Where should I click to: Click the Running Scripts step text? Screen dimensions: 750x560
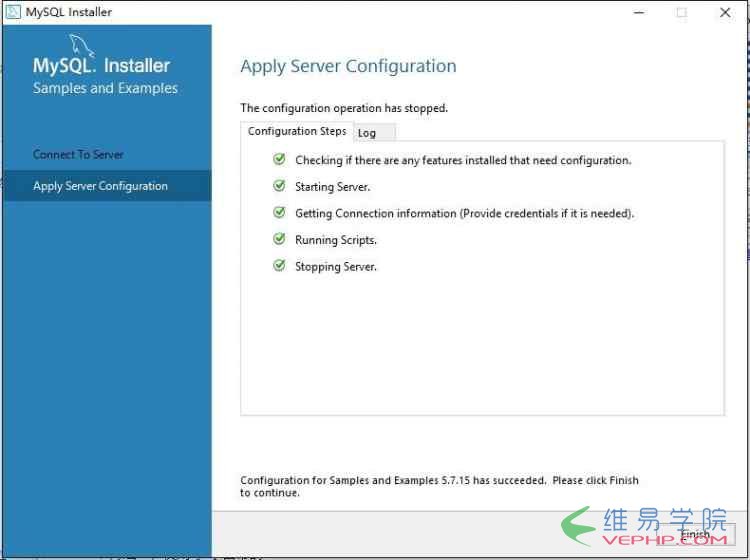point(336,240)
